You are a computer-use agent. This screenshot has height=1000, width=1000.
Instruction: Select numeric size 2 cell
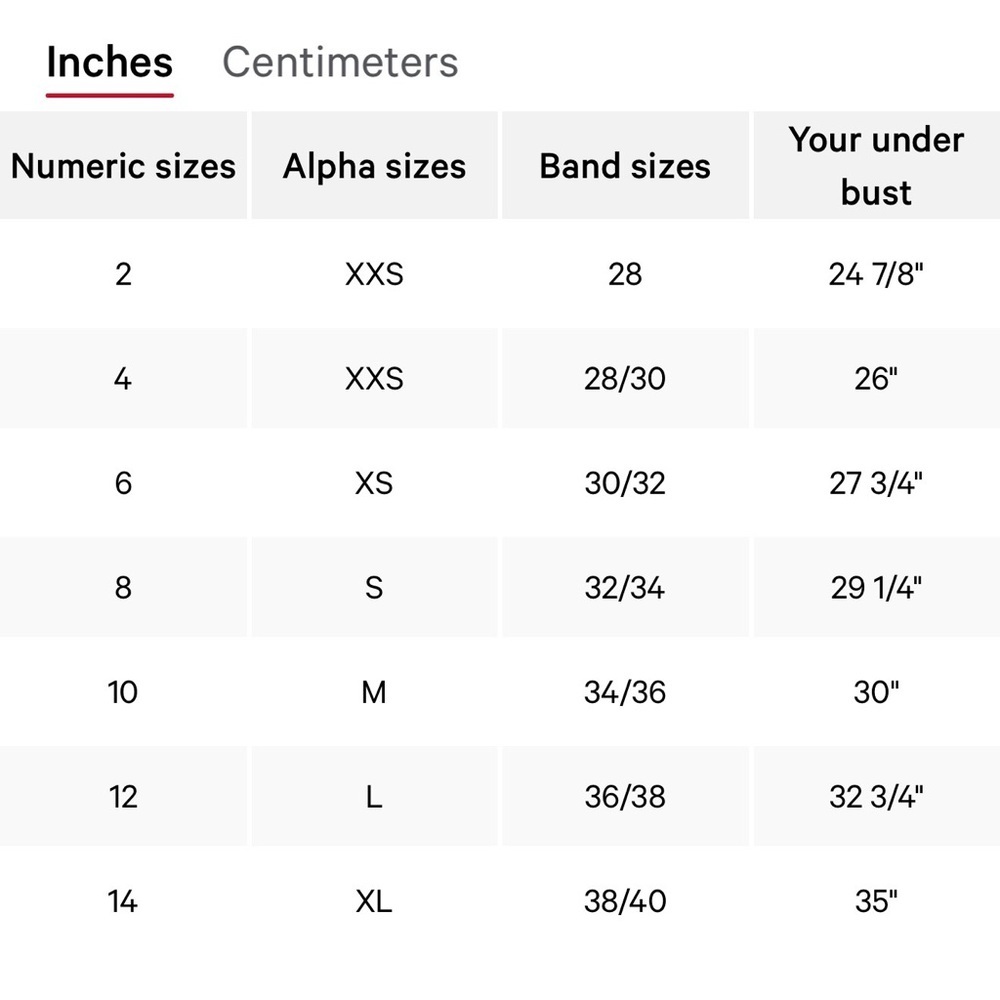pos(123,274)
